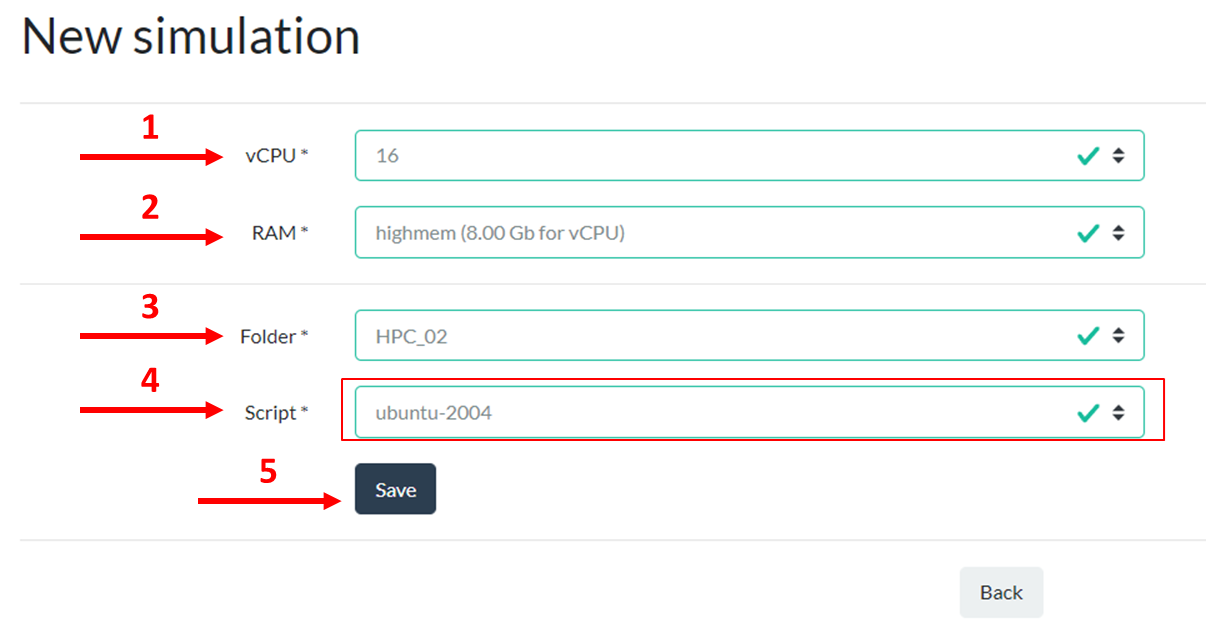Open the RAM dropdown showing highmem option
Image resolution: width=1206 pixels, height=643 pixels.
(700, 232)
